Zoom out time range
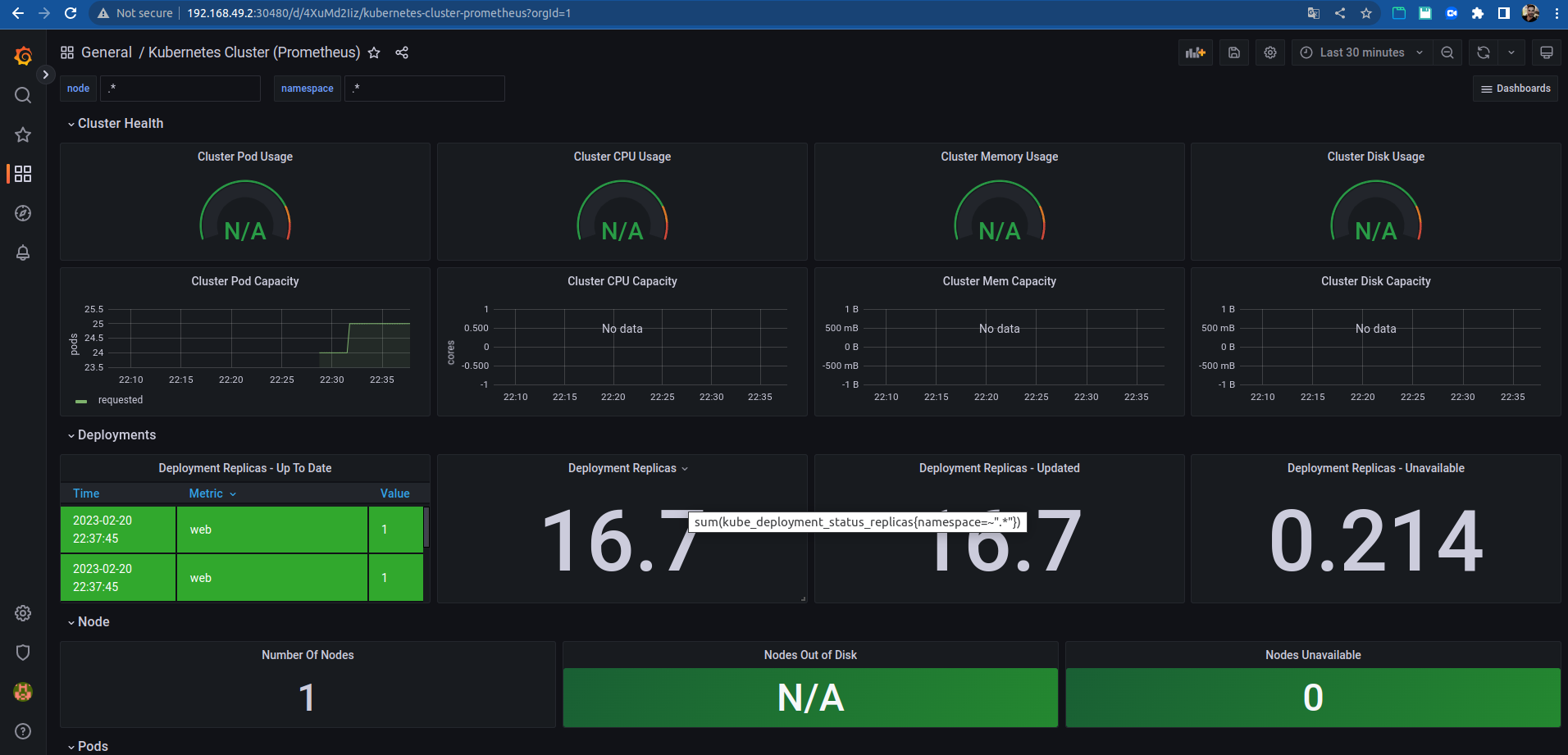The height and width of the screenshot is (755, 1568). (x=1447, y=52)
